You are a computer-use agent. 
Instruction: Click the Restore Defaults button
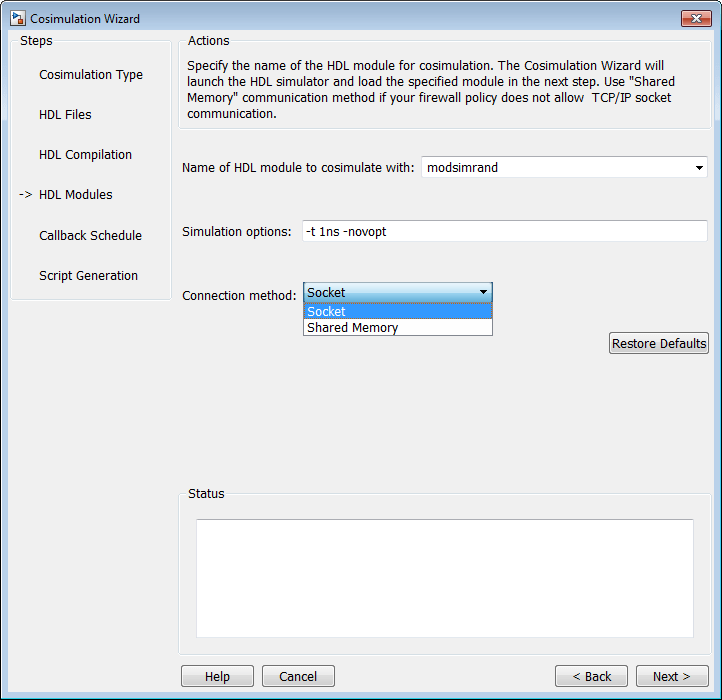point(659,343)
